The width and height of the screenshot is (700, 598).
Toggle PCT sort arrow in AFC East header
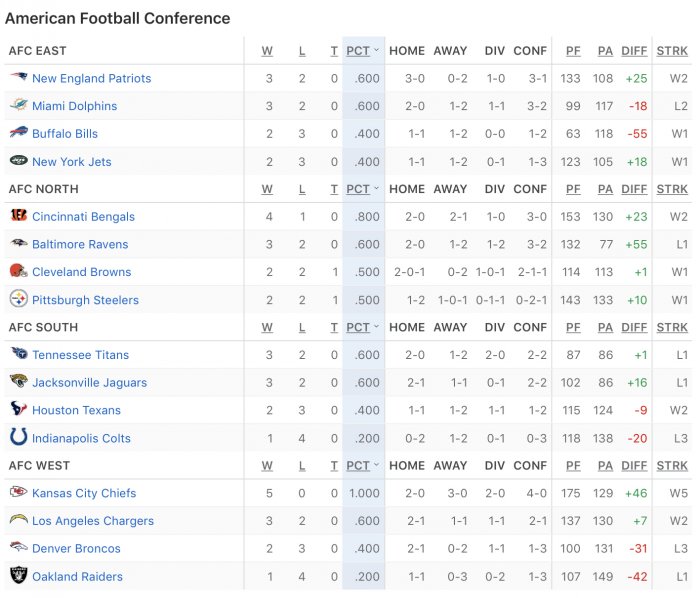tap(376, 50)
